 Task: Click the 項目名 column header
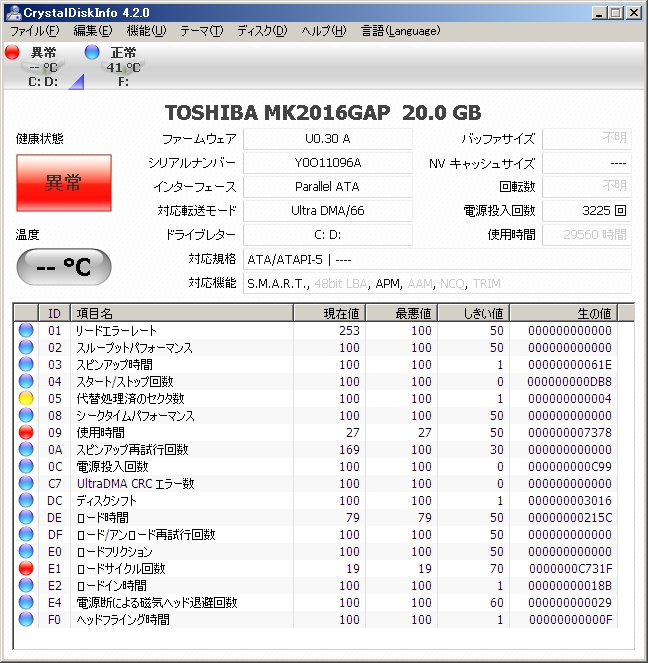[x=182, y=313]
